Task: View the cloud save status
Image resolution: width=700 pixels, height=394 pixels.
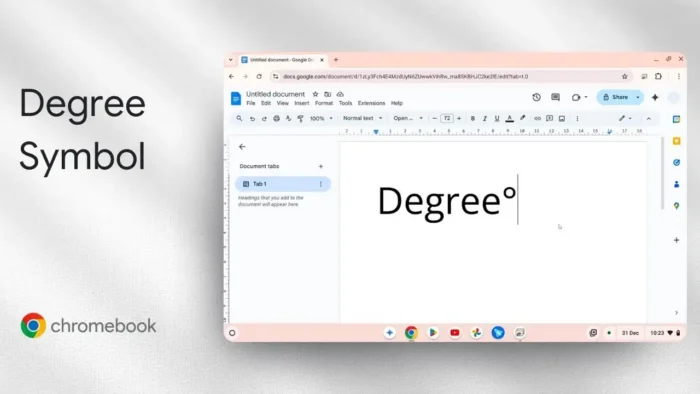Action: point(340,94)
